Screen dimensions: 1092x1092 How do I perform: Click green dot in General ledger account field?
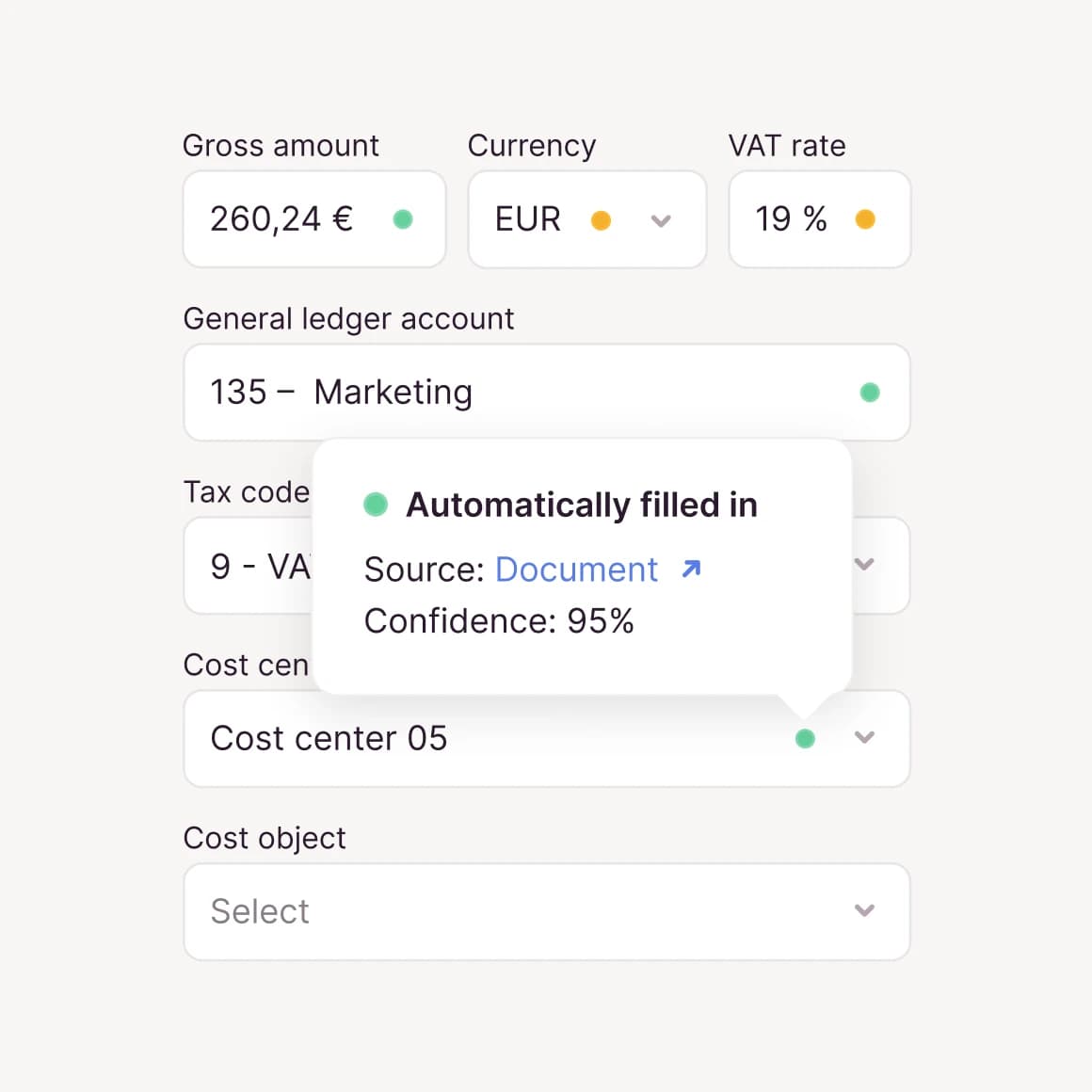pyautogui.click(x=870, y=393)
